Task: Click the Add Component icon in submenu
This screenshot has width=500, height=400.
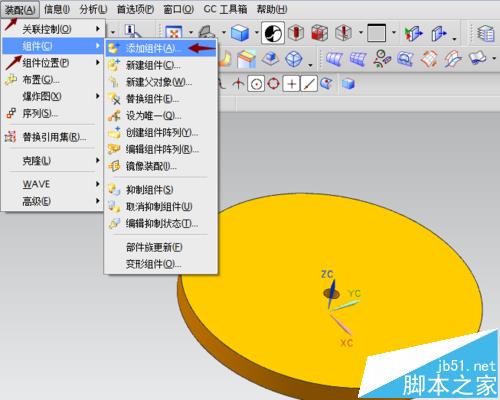Action: click(114, 48)
